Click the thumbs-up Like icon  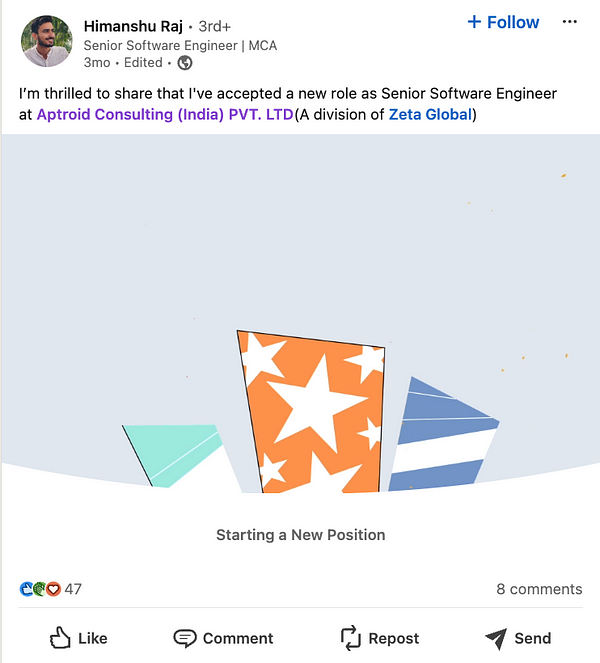60,638
